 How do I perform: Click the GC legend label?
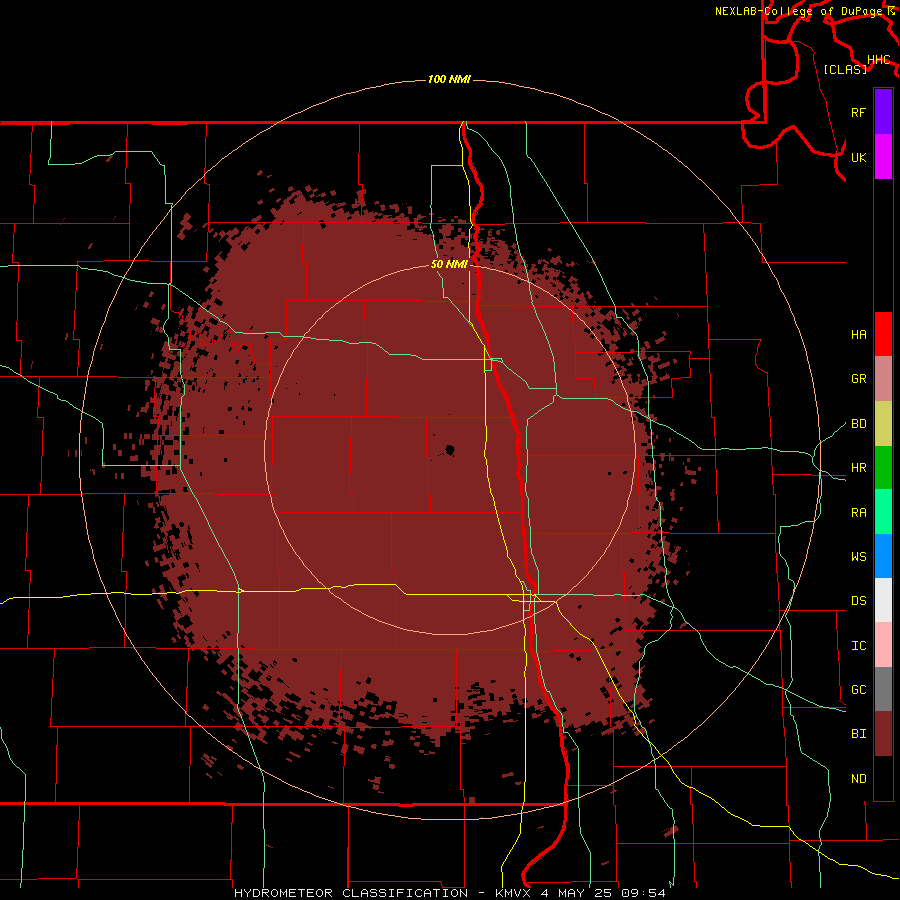(x=859, y=690)
